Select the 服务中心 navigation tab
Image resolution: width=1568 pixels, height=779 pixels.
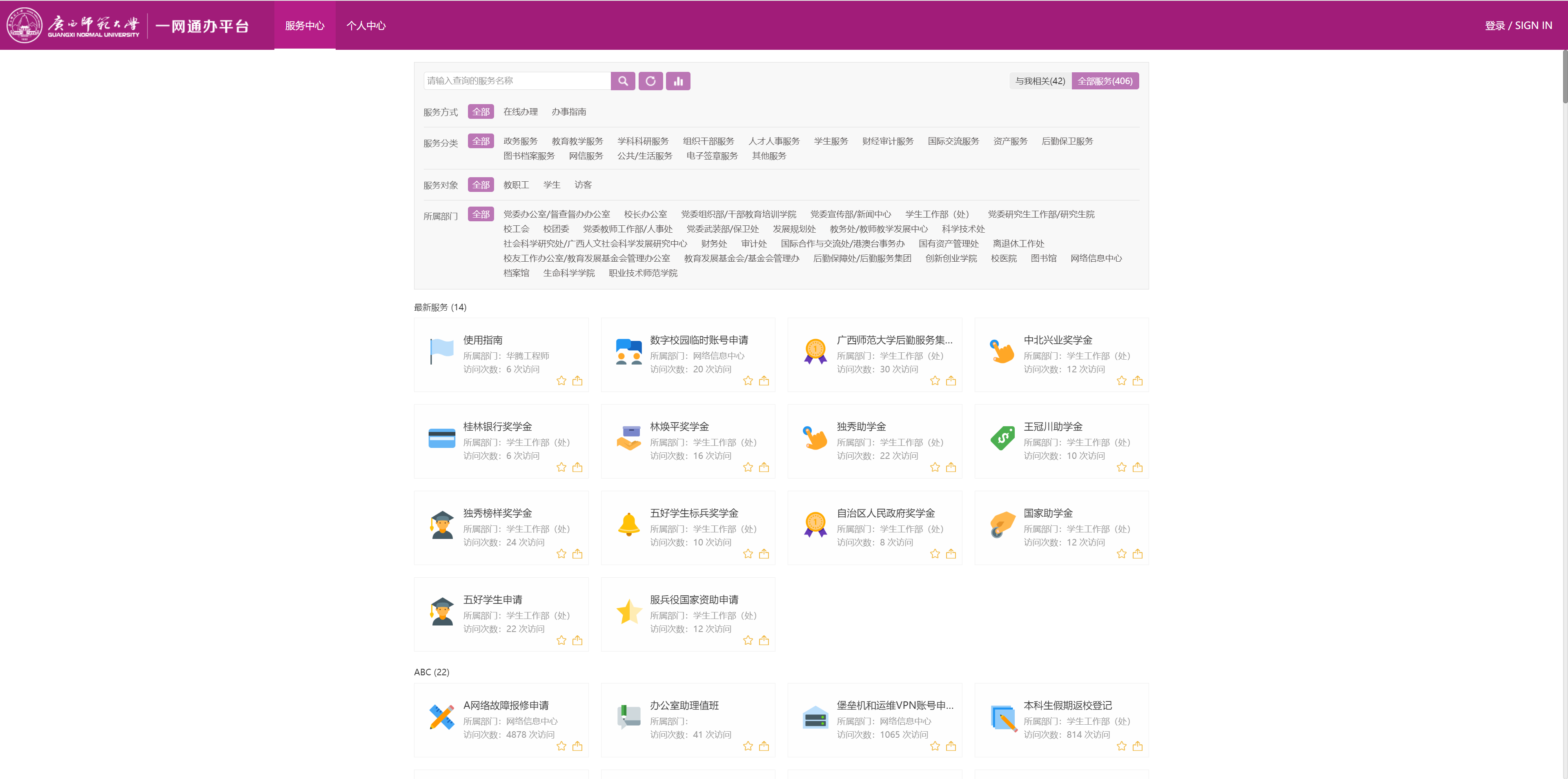click(x=304, y=26)
